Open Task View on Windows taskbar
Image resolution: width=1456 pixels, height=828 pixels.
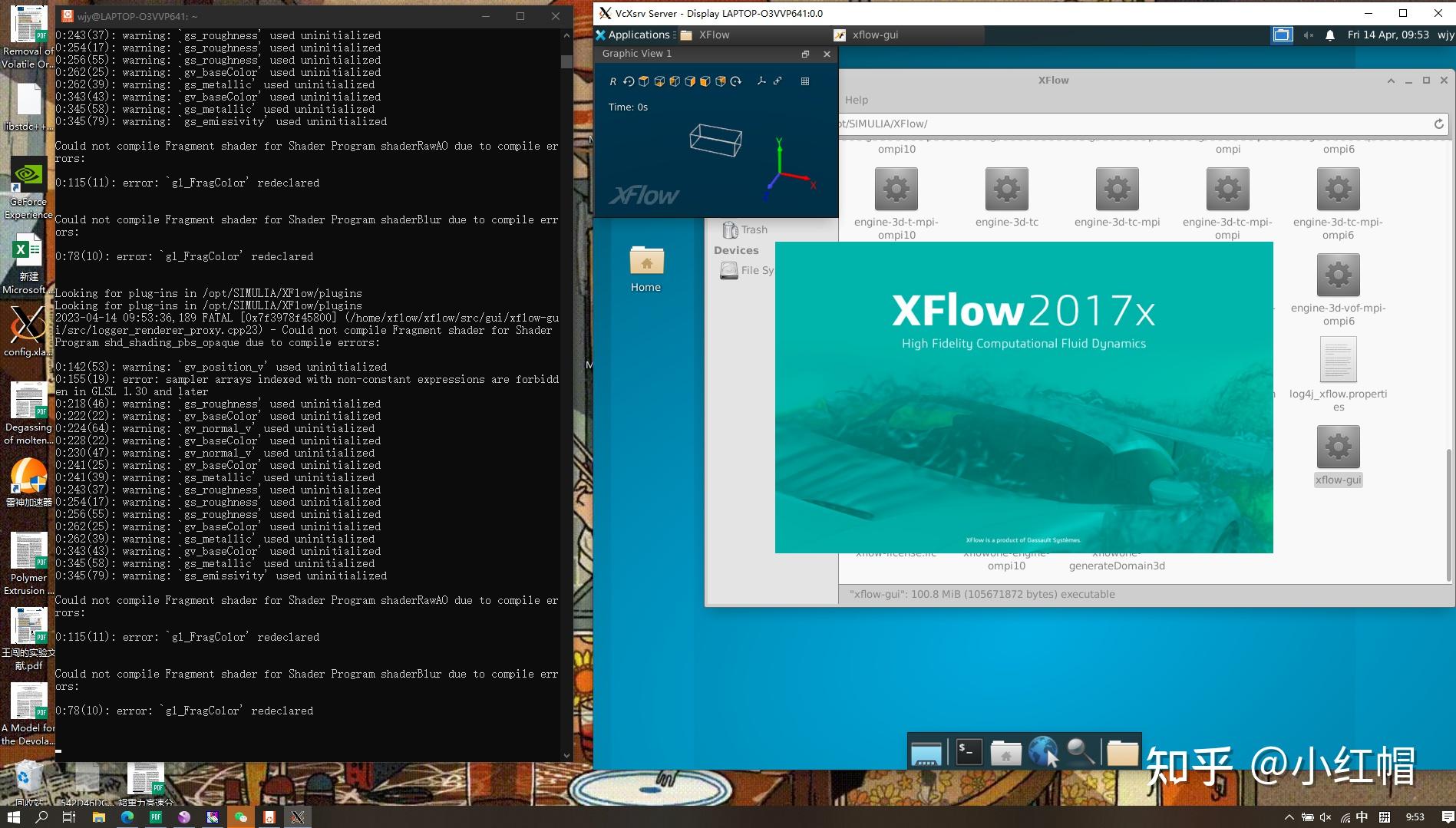[69, 817]
